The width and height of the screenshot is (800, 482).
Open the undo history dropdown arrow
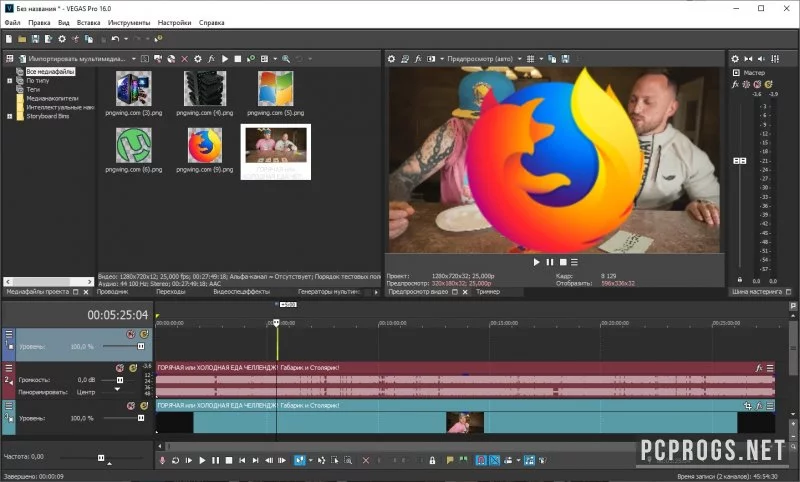126,39
